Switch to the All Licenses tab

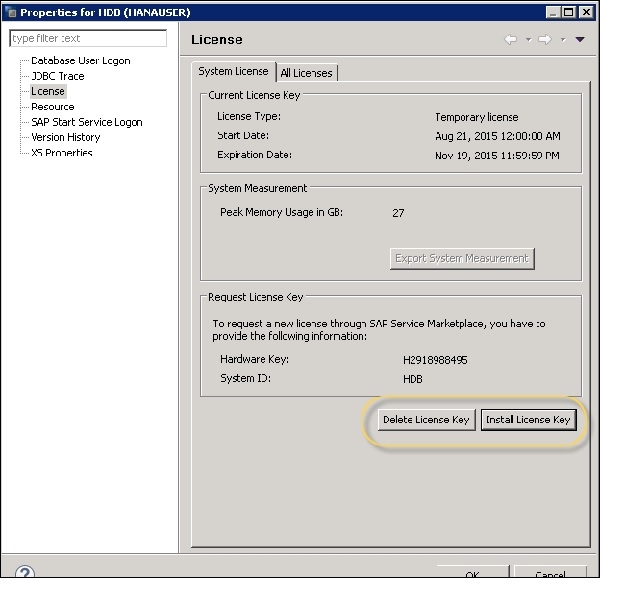click(x=307, y=72)
